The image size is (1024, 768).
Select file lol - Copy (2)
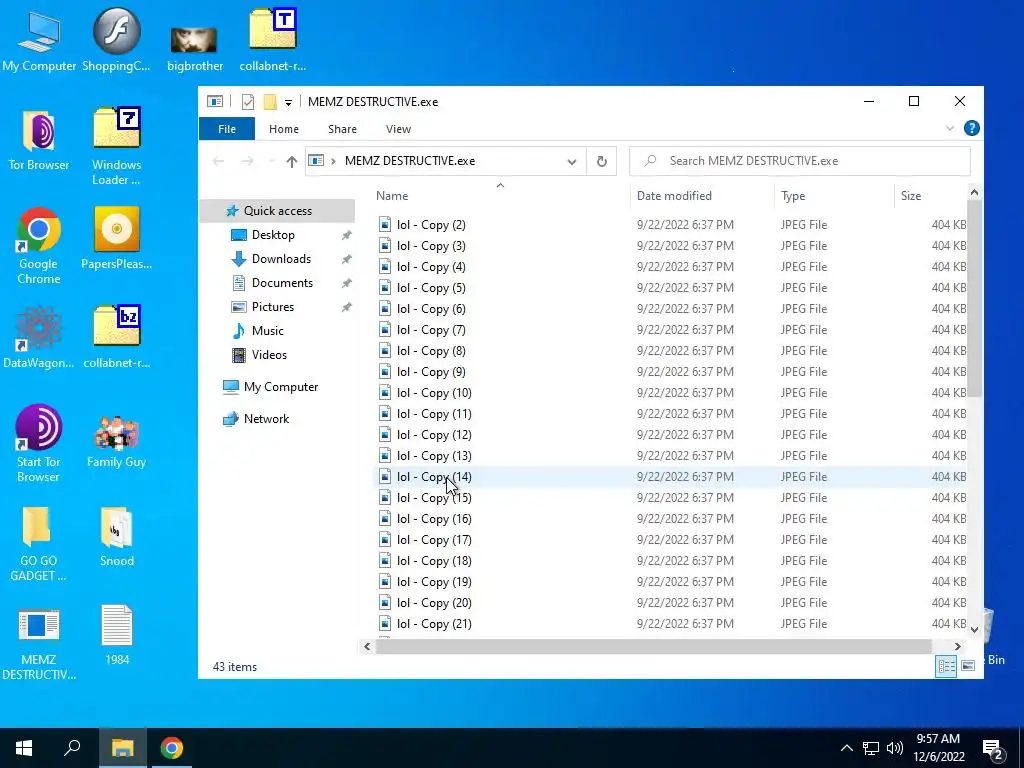pyautogui.click(x=671, y=225)
